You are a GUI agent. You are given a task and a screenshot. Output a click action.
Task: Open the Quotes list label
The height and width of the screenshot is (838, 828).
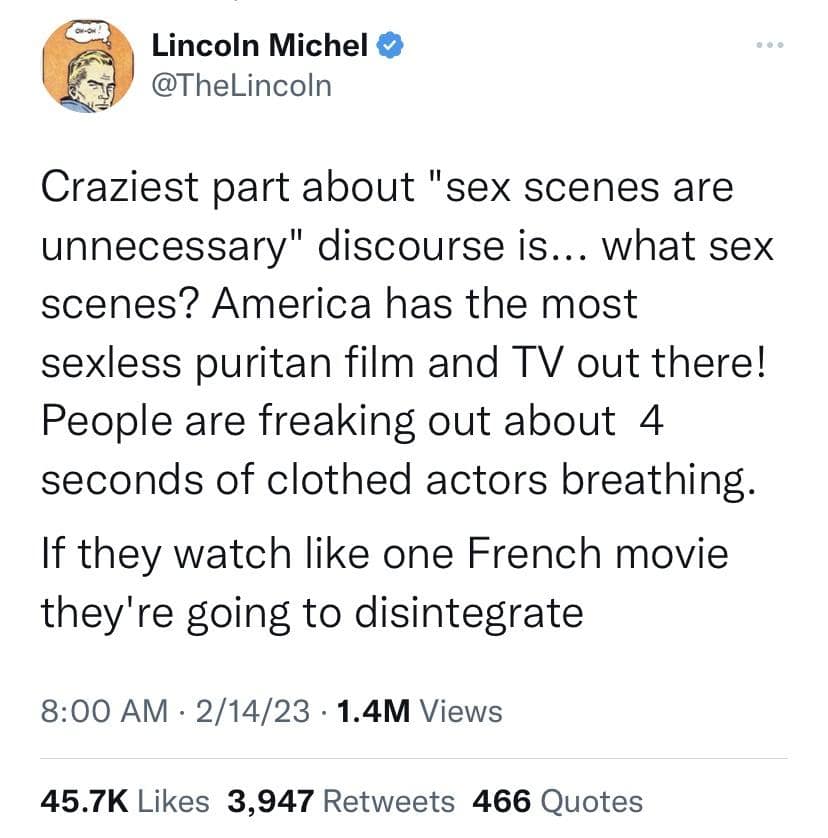tap(590, 801)
